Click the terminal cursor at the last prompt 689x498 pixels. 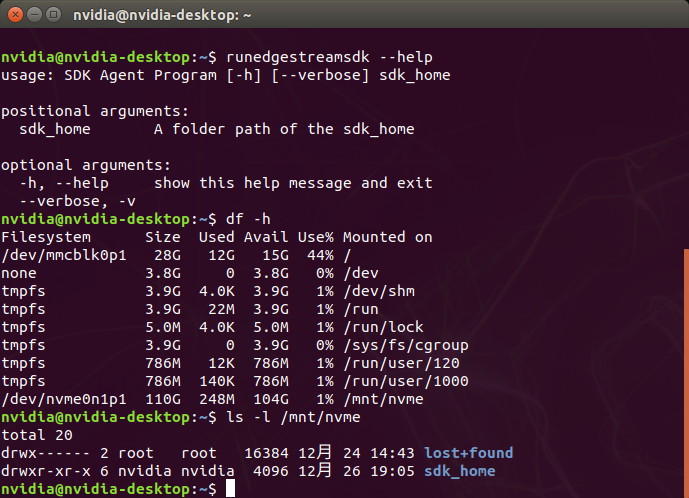[230, 489]
